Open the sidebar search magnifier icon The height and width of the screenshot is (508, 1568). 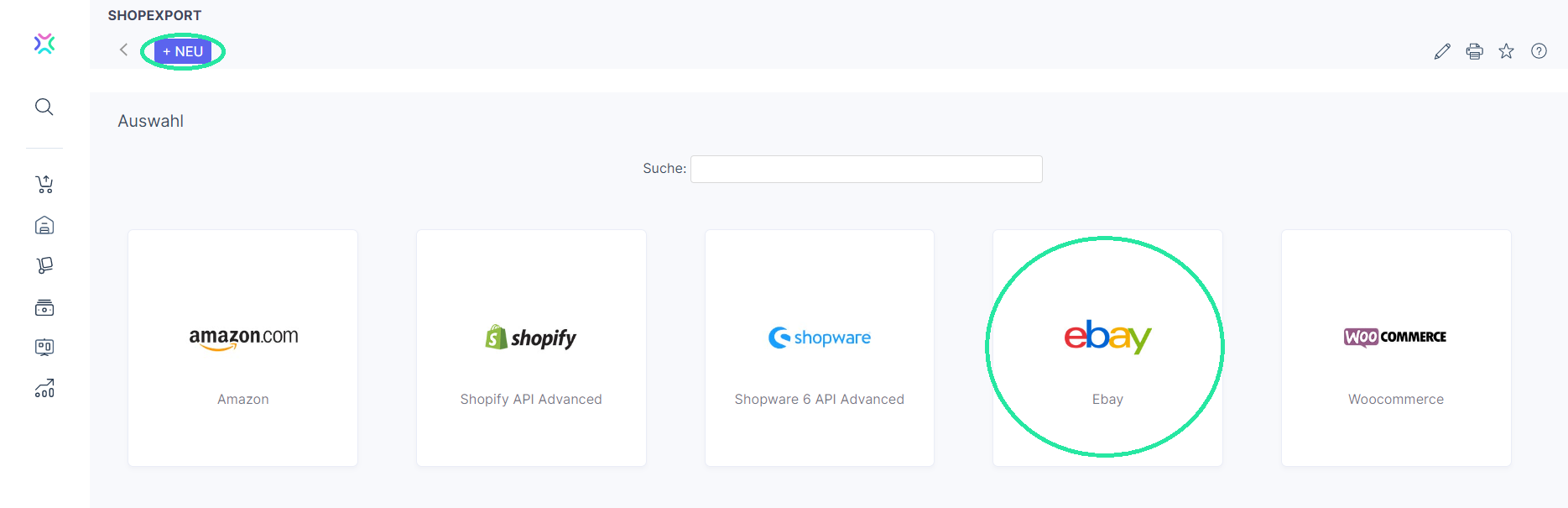coord(44,107)
